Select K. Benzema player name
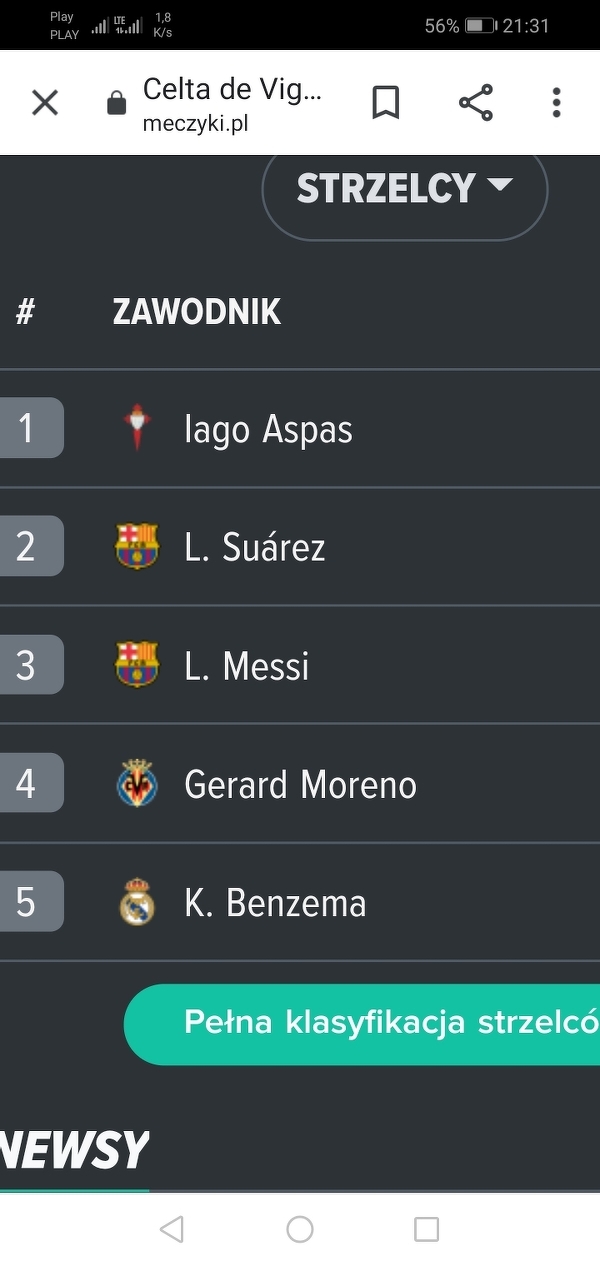600x1266 pixels. 275,904
